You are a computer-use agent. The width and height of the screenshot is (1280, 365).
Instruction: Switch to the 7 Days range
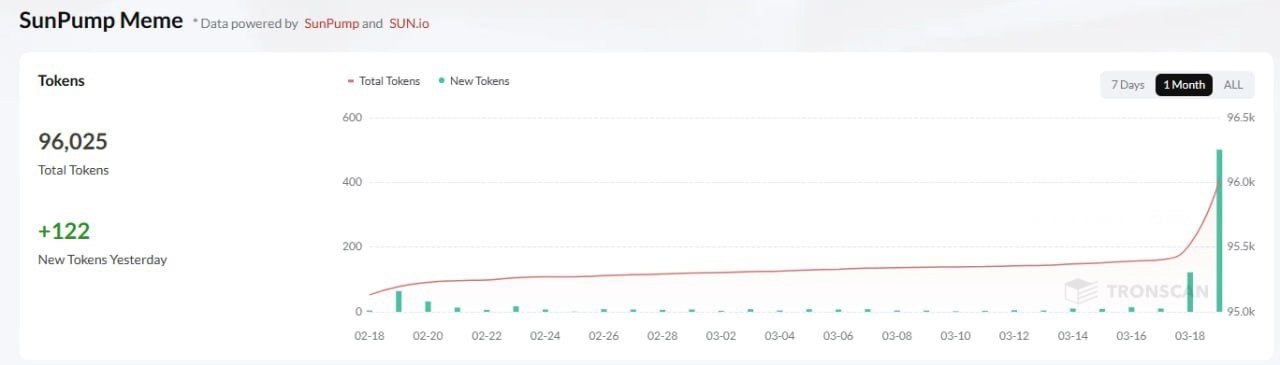point(1127,85)
